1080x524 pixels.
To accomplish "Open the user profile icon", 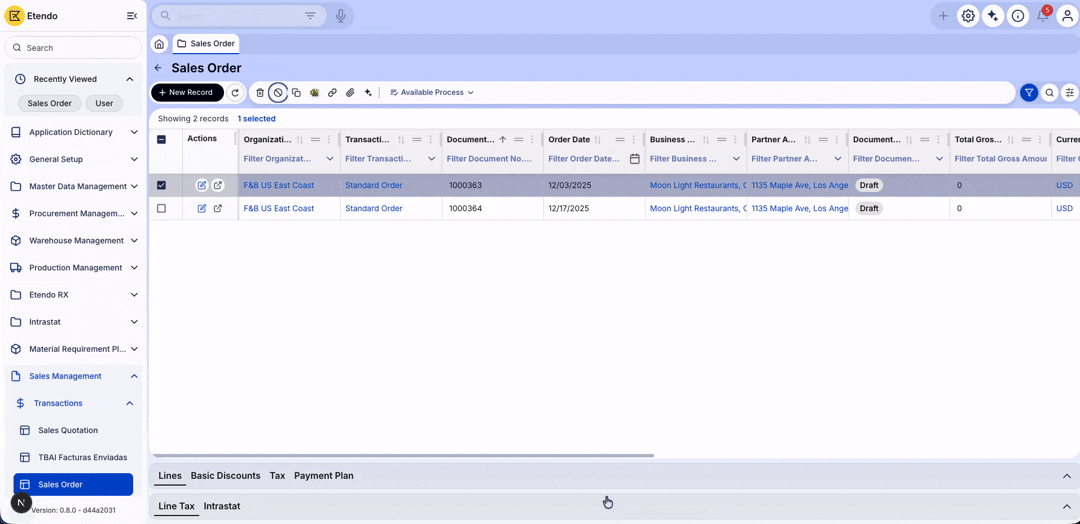I will click(x=1067, y=16).
